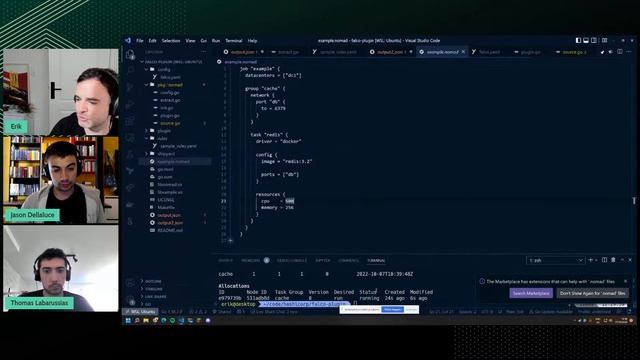640x360 pixels.
Task: Expand the Outline section in the sidebar
Action: tap(153, 281)
